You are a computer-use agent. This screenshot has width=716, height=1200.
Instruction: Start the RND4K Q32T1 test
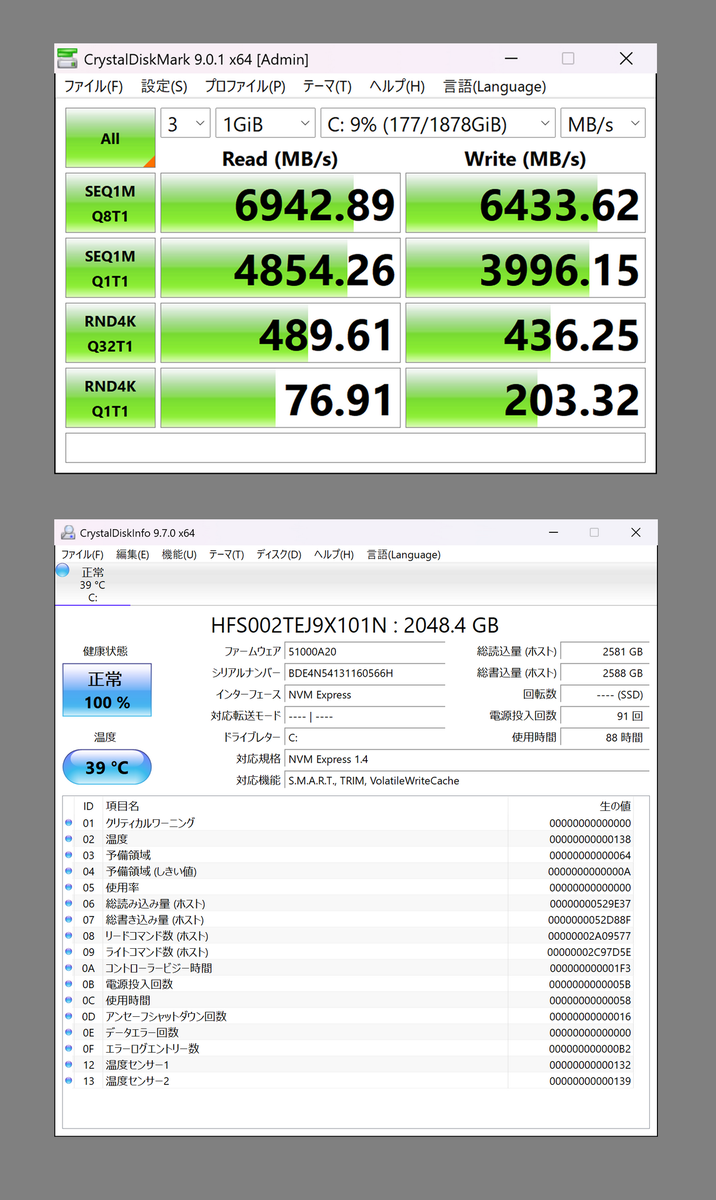point(110,333)
